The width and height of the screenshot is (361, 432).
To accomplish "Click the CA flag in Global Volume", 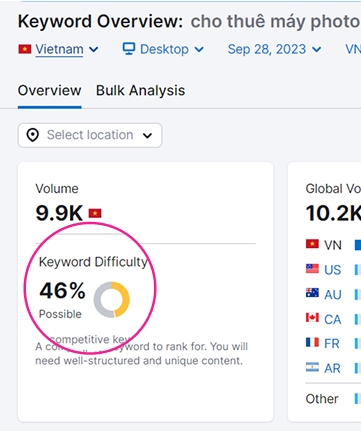I will coord(312,318).
